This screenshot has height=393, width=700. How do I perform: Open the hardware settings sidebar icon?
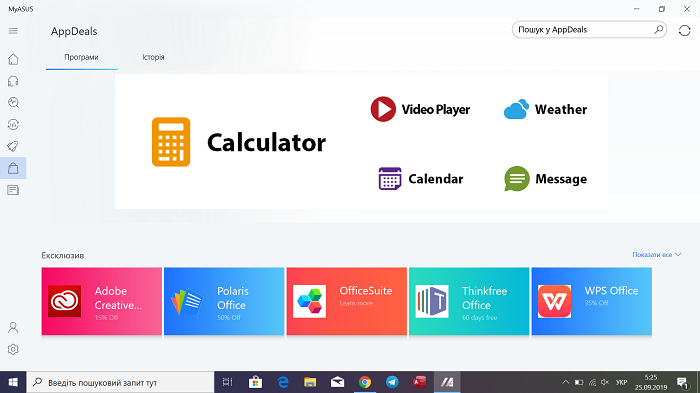coord(13,125)
